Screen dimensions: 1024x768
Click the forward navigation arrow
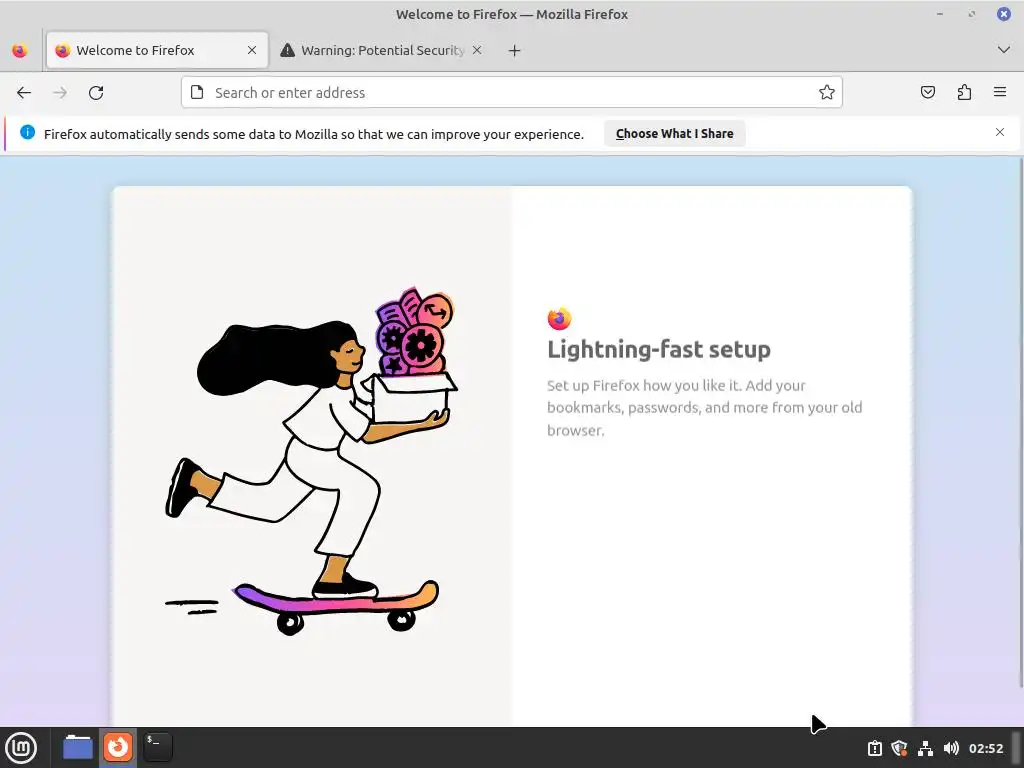[60, 93]
